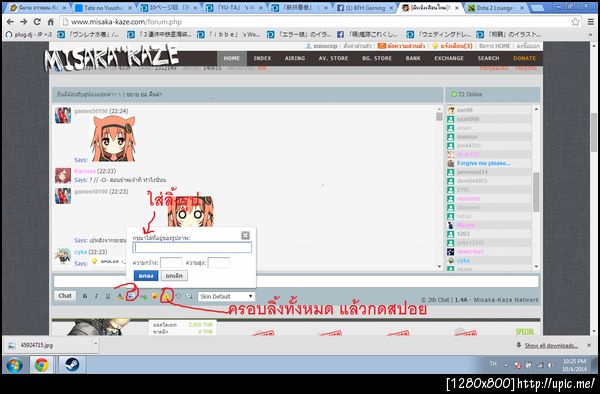Open EXCHANGE in the site navigation
This screenshot has height=394, width=600.
coord(449,59)
